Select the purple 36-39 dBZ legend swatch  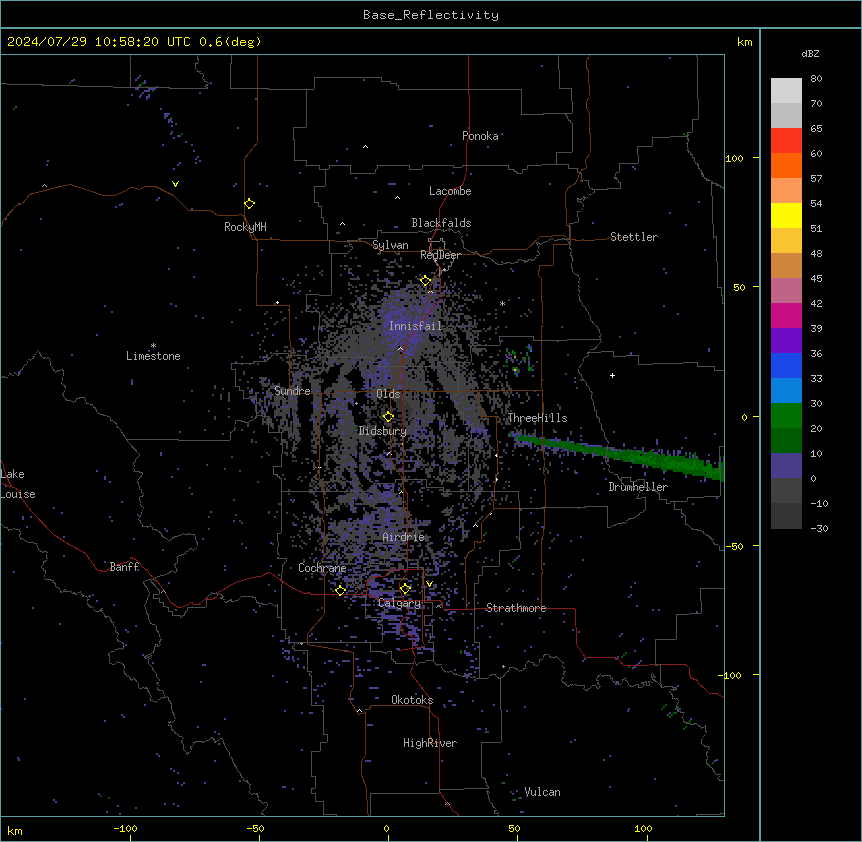786,341
